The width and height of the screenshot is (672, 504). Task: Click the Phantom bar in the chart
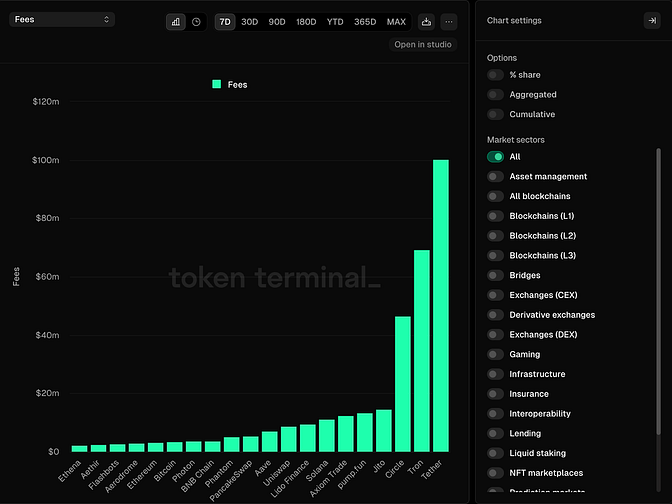pyautogui.click(x=231, y=444)
